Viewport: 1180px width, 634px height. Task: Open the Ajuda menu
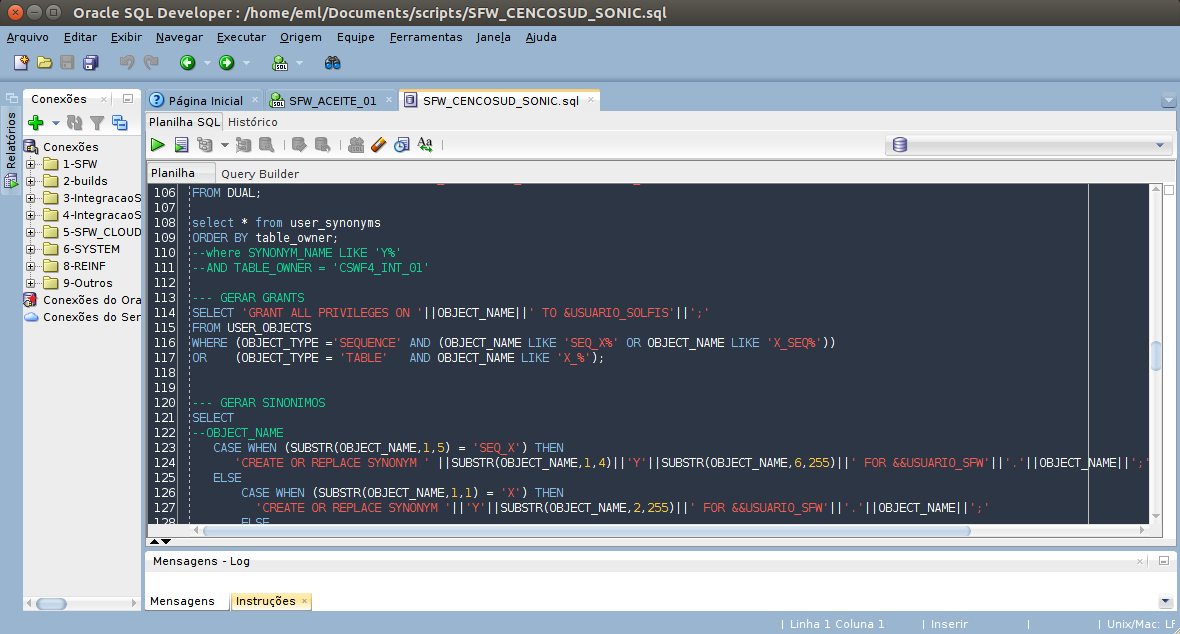click(541, 37)
